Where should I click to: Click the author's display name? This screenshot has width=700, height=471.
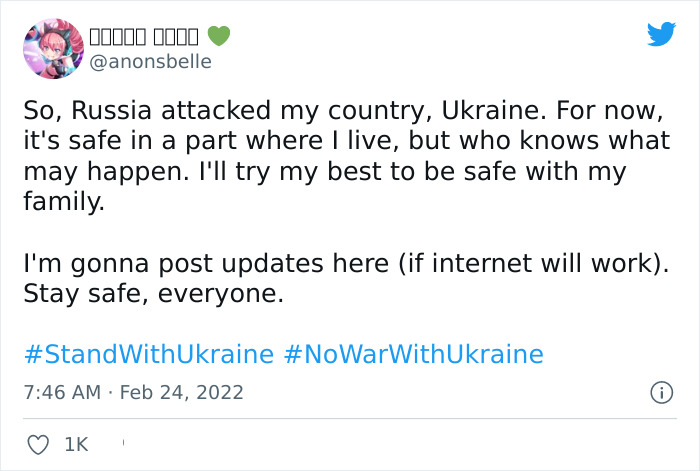point(144,36)
